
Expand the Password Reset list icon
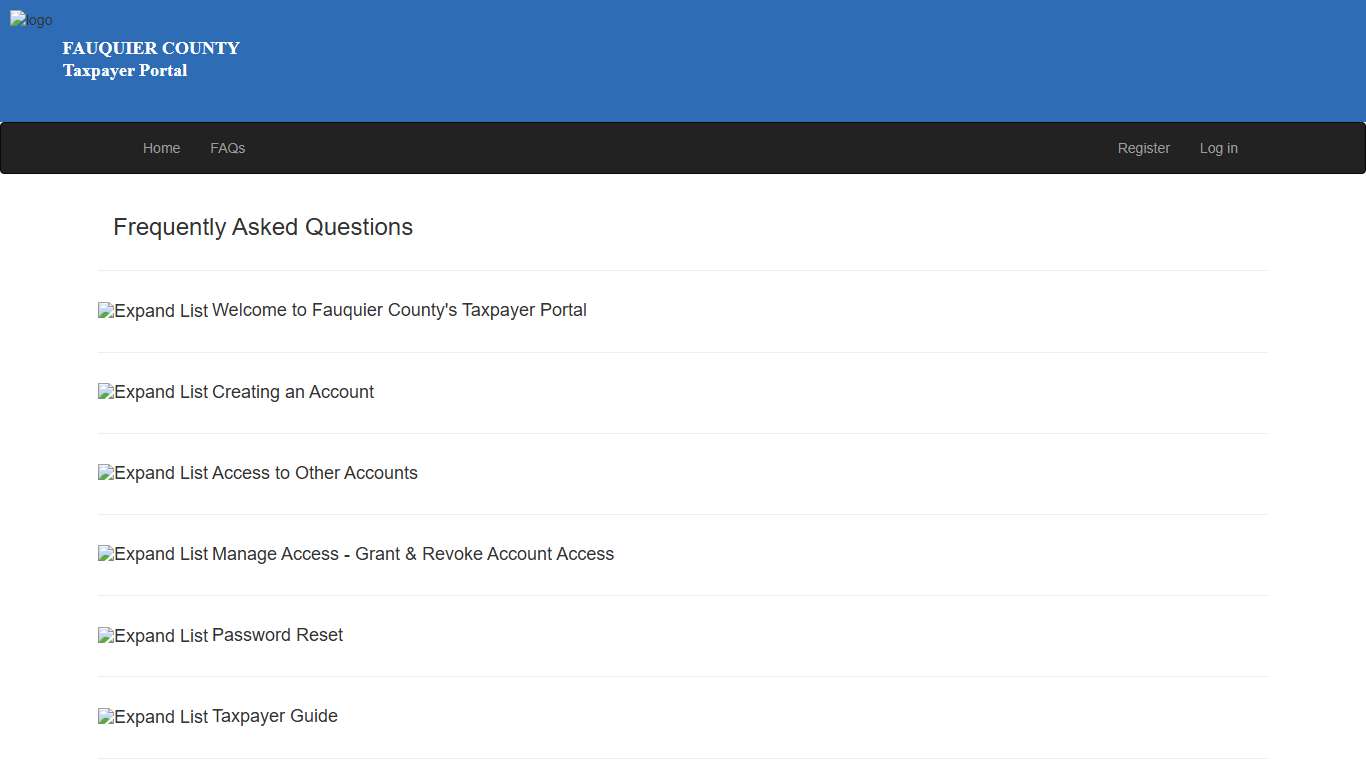coord(153,636)
